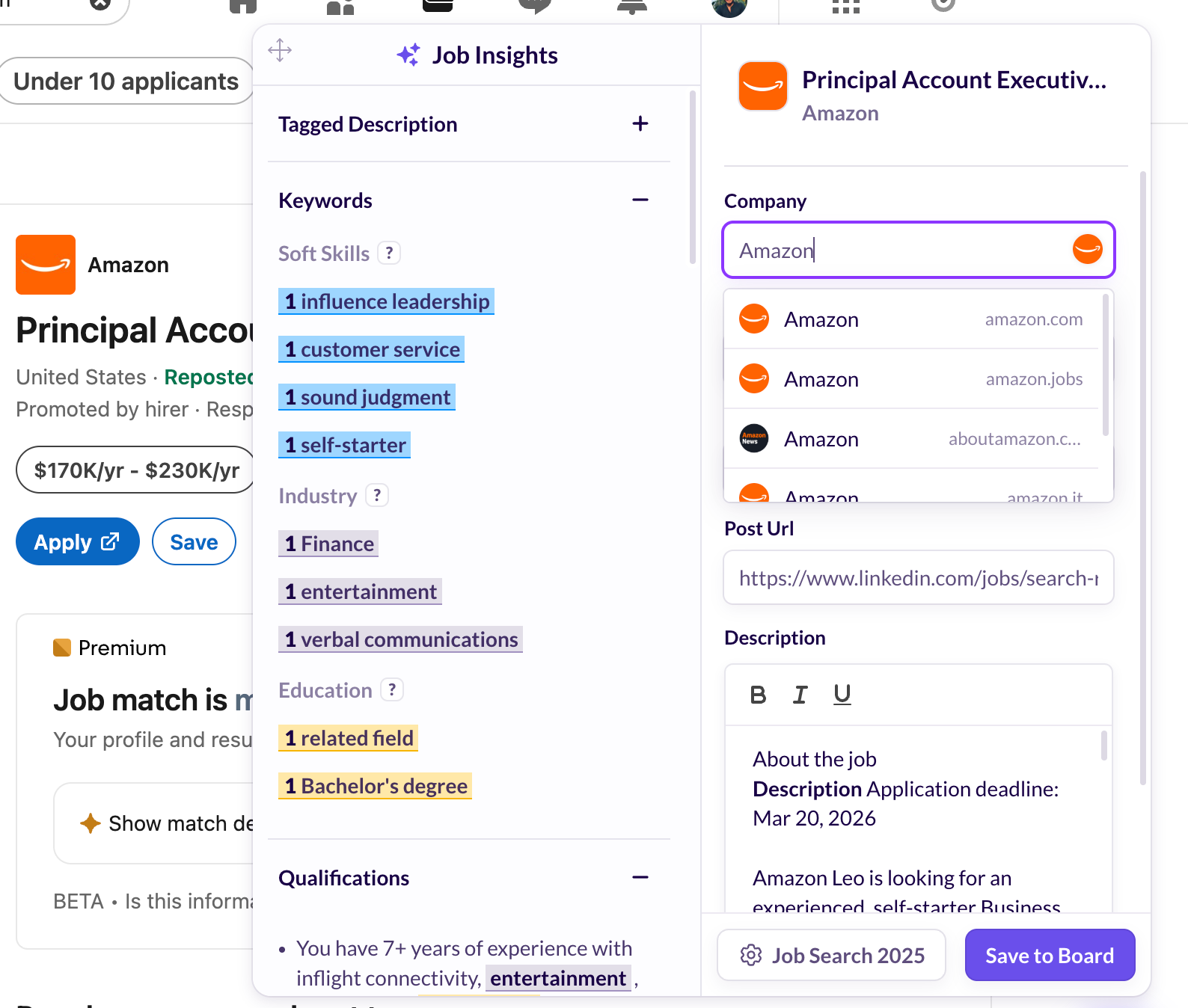The width and height of the screenshot is (1188, 1008).
Task: Expand the Tagged Description section
Action: 640,123
